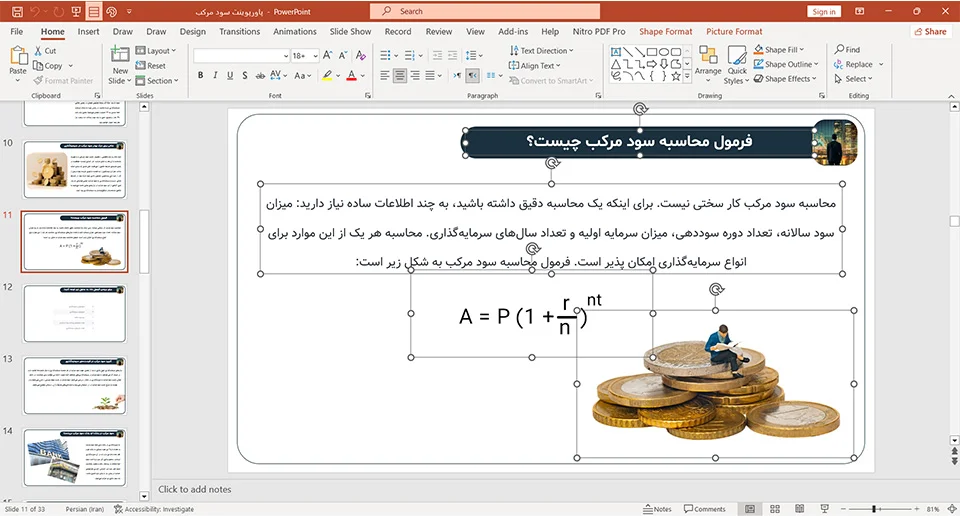Select the Text Box shape in the shapes gallery

pos(616,52)
